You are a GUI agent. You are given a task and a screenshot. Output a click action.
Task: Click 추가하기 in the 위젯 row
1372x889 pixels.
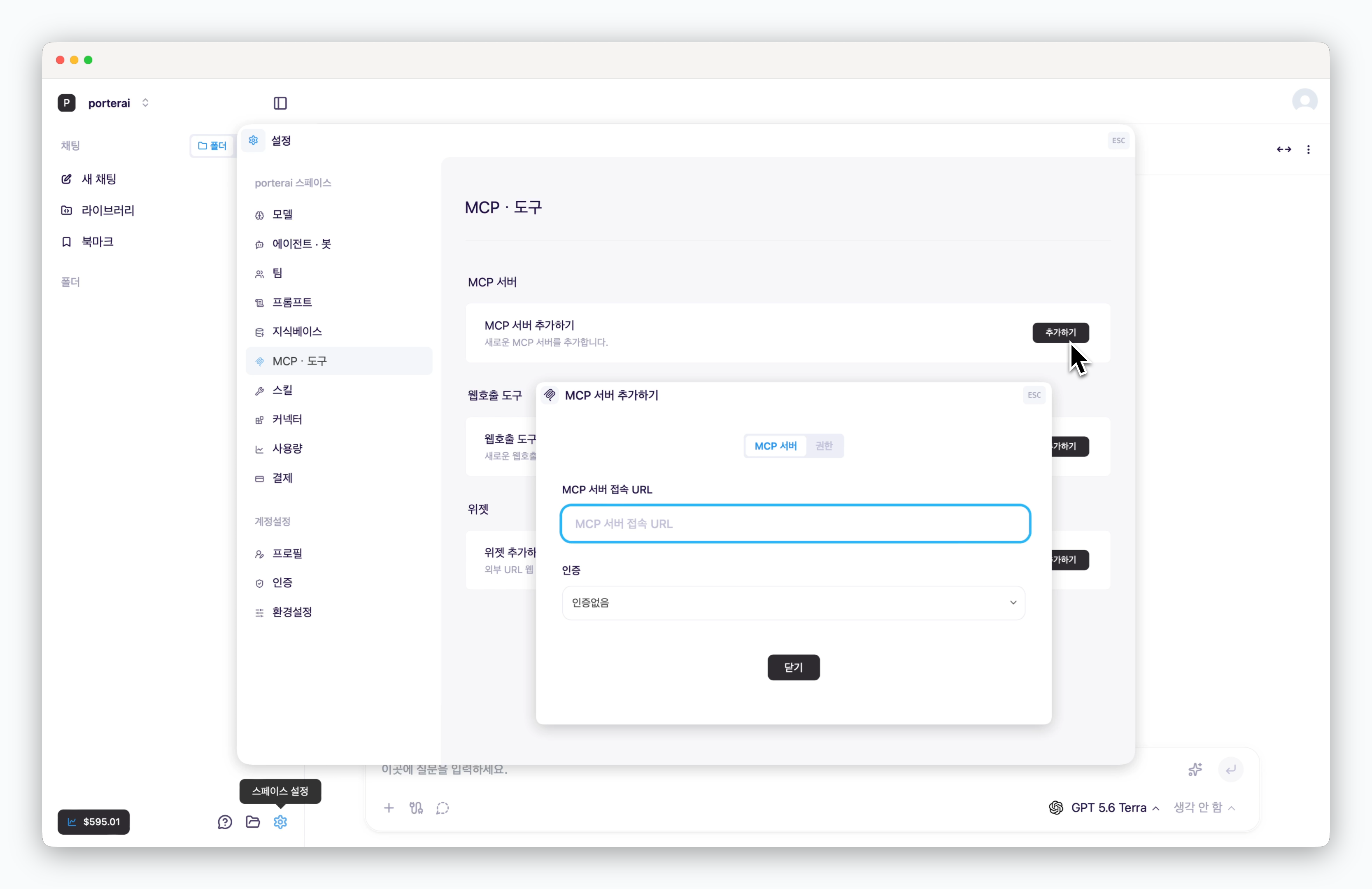[x=1071, y=560]
